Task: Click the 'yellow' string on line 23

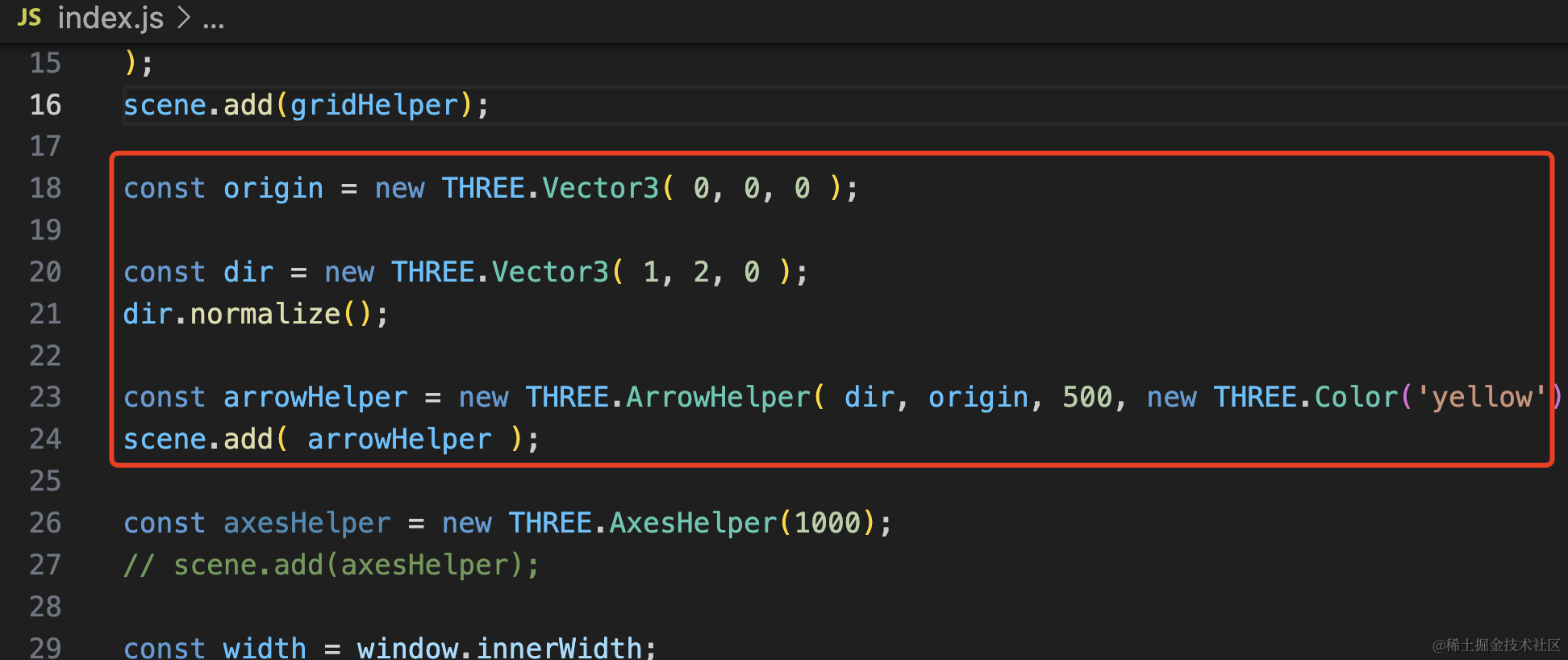Action: pyautogui.click(x=1481, y=397)
